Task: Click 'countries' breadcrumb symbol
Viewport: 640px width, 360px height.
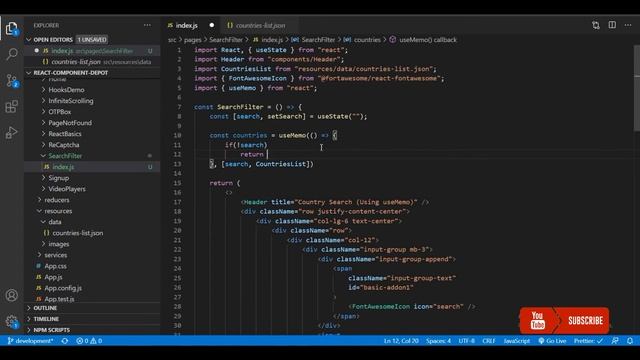Action: (x=367, y=40)
